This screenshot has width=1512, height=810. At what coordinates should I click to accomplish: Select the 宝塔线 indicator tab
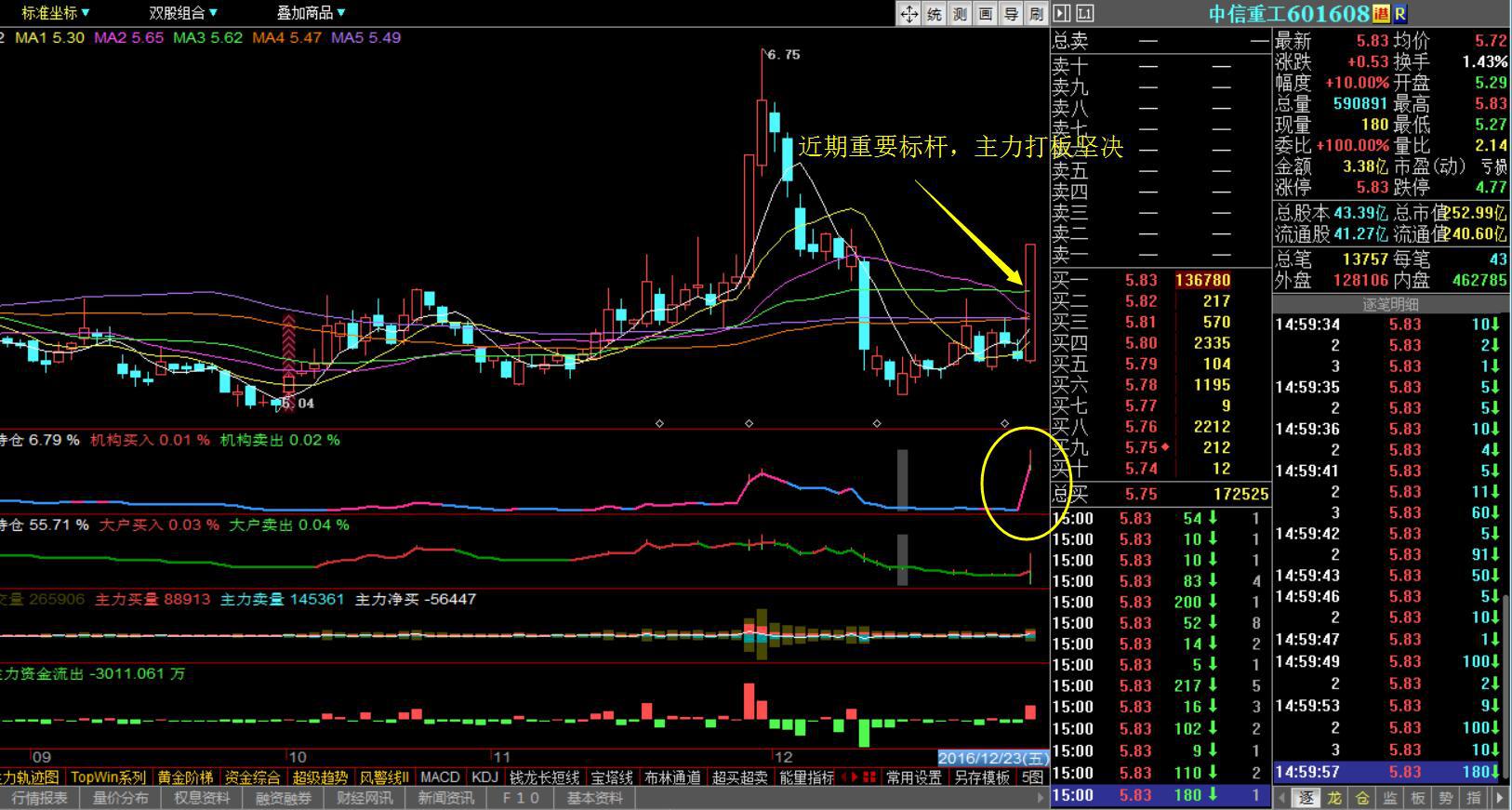(x=612, y=777)
